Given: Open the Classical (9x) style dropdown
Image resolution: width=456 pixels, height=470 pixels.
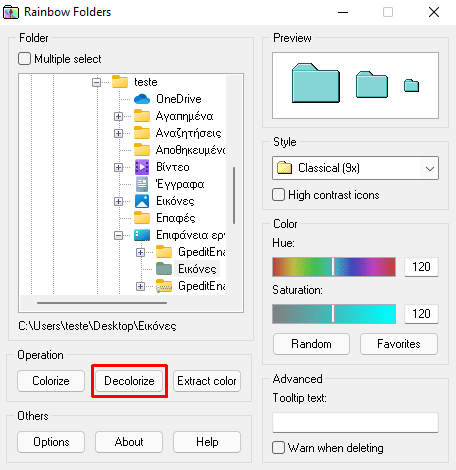Looking at the screenshot, I should click(x=355, y=168).
